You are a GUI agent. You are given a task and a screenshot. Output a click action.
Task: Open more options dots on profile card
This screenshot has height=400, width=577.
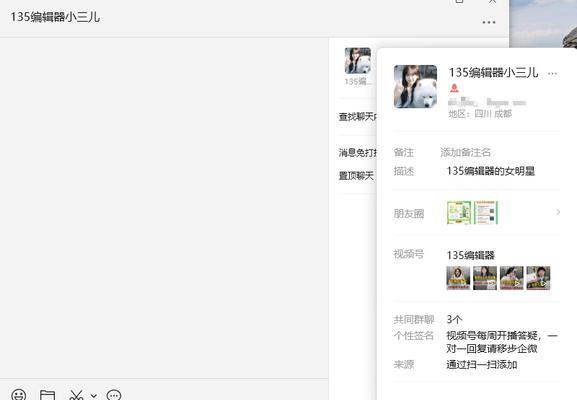552,74
